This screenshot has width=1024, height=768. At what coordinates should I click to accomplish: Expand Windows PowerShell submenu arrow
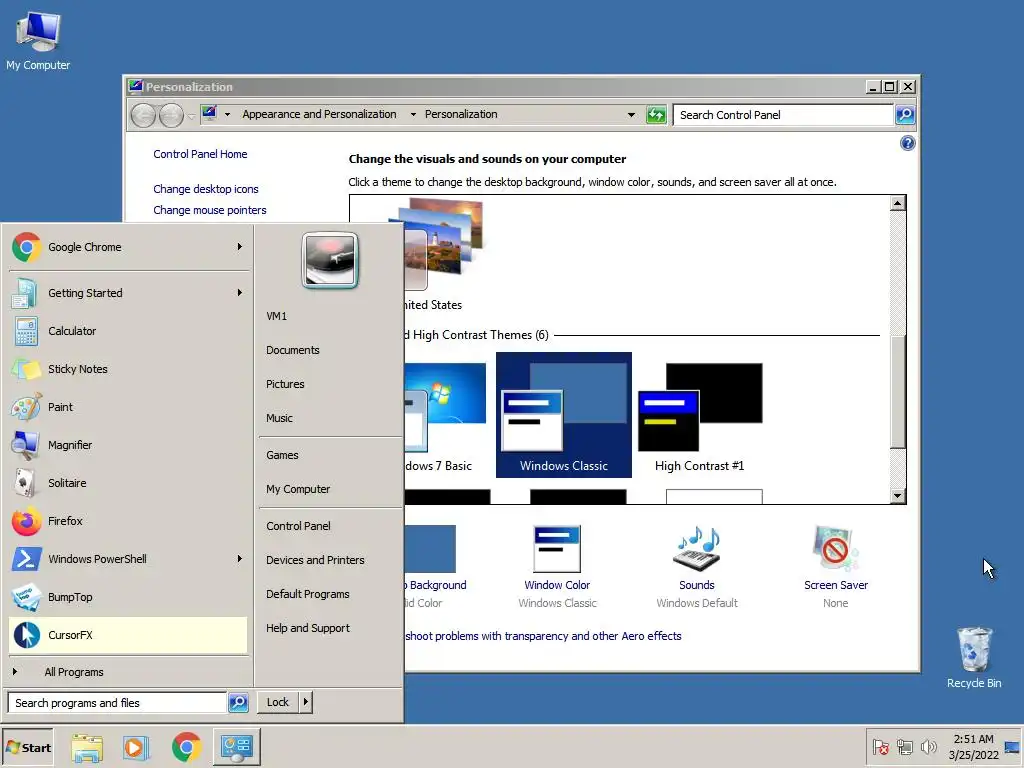tap(240, 558)
